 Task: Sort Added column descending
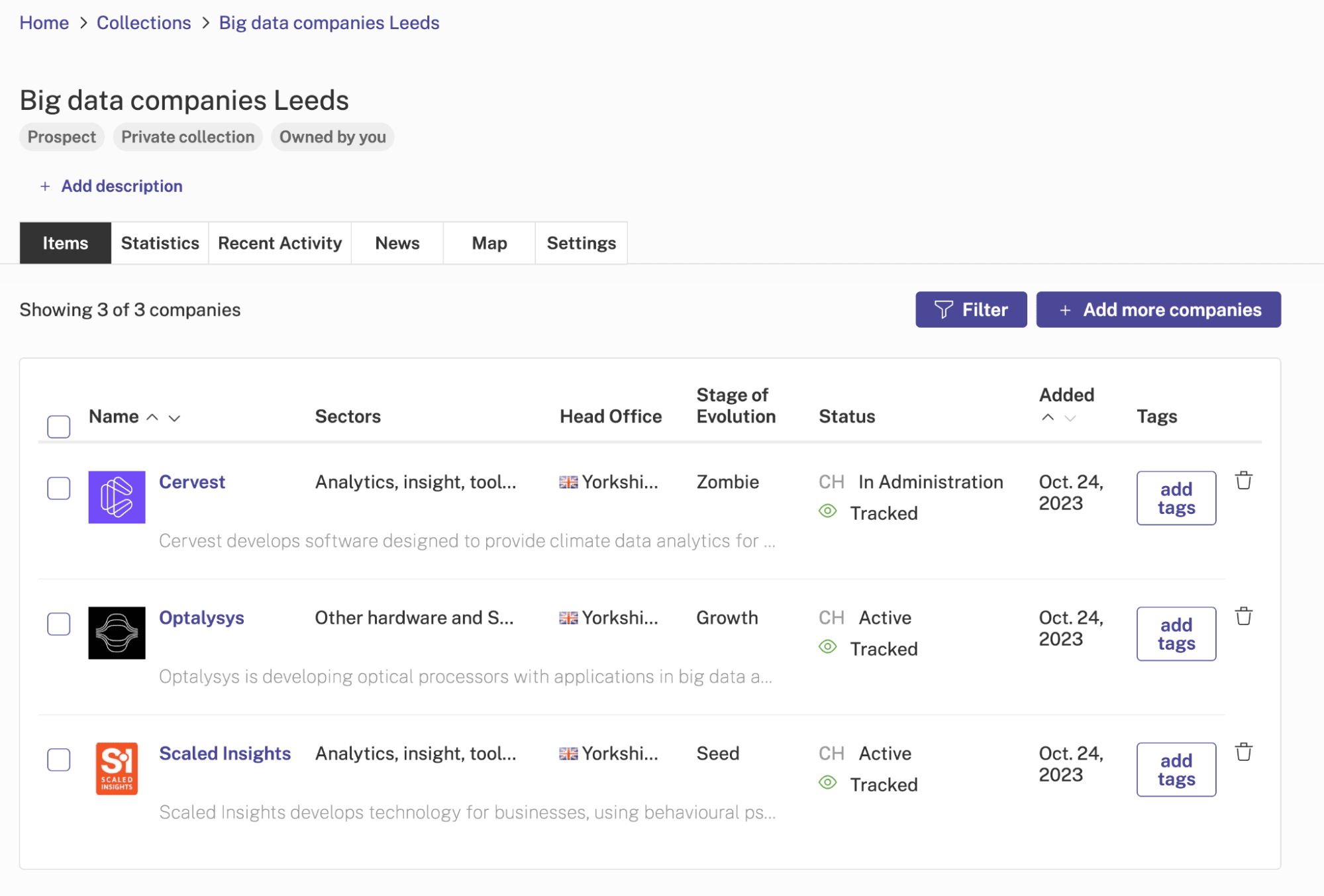pyautogui.click(x=1070, y=418)
